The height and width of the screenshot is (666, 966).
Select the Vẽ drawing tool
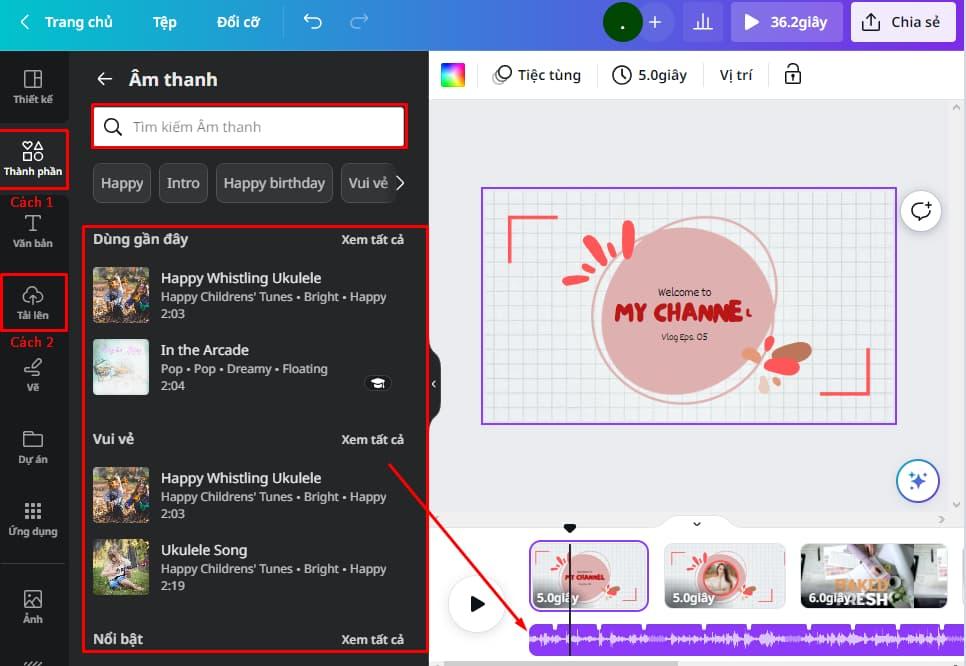[33, 375]
